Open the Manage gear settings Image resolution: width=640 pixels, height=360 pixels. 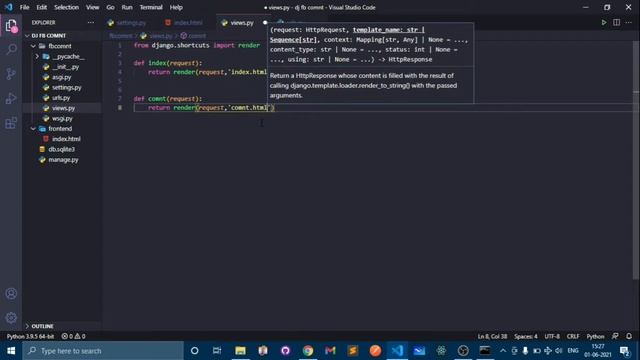point(11,317)
